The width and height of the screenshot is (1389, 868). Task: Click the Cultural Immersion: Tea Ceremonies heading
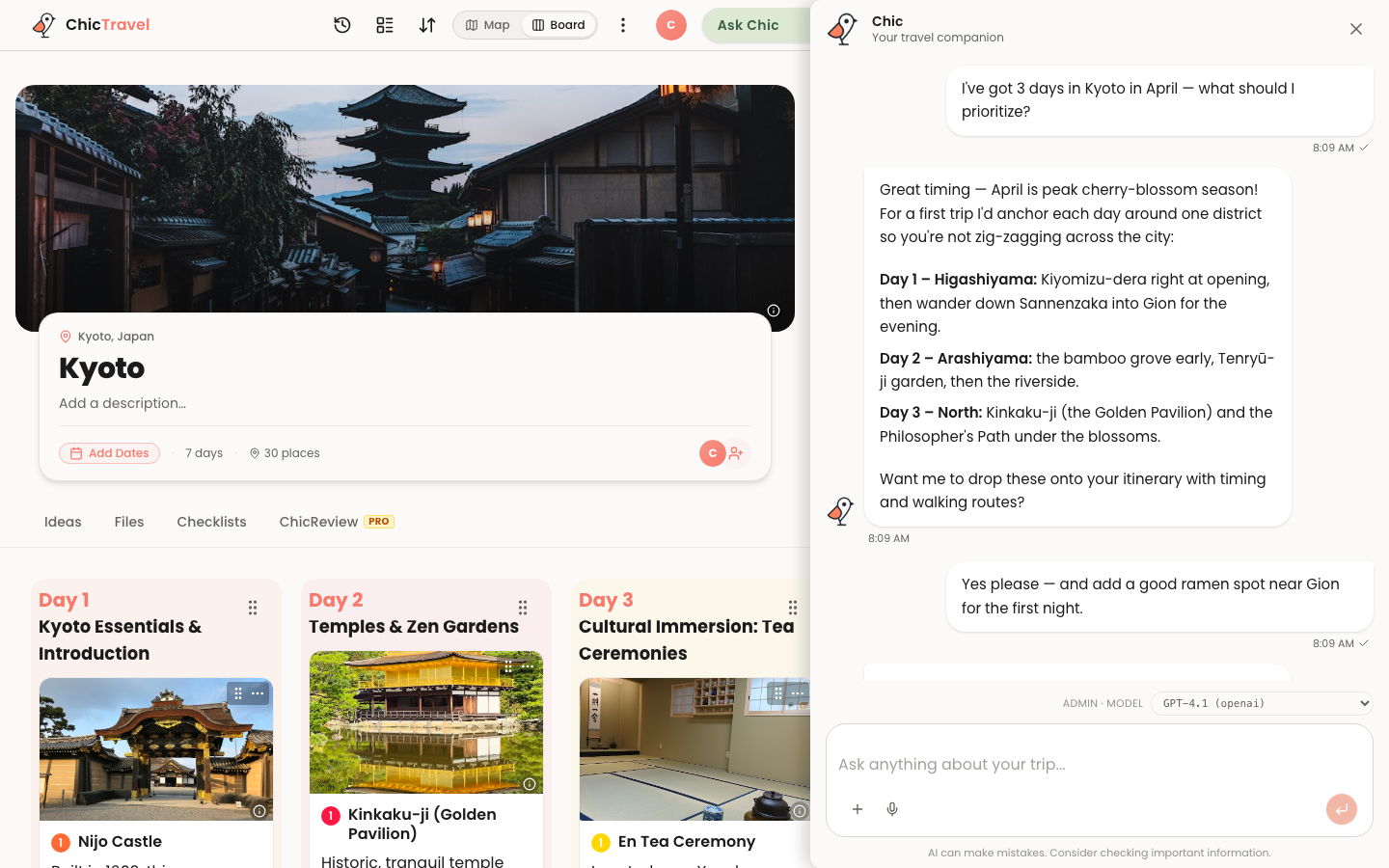pyautogui.click(x=687, y=639)
